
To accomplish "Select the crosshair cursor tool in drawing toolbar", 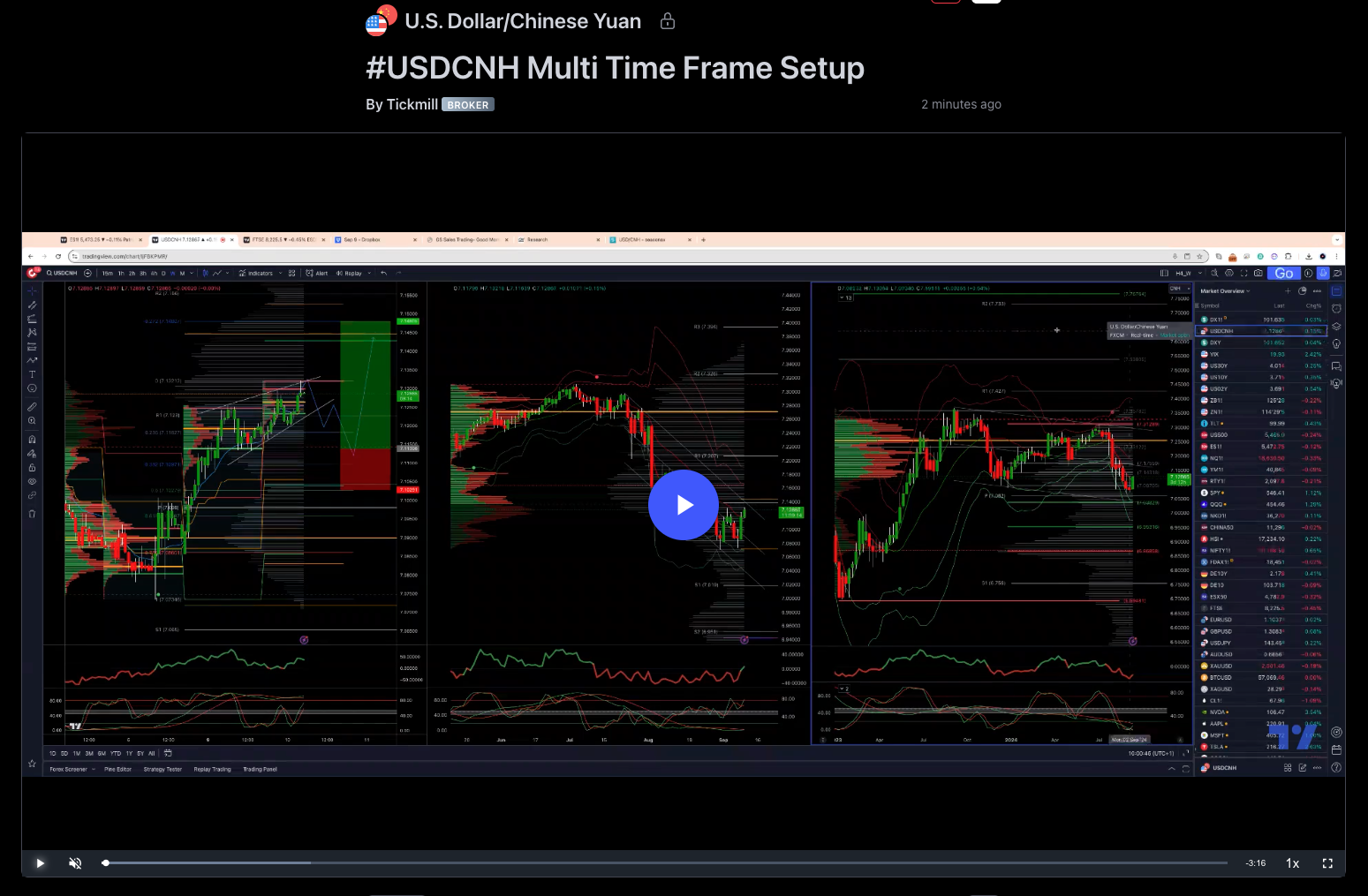I will (x=32, y=290).
